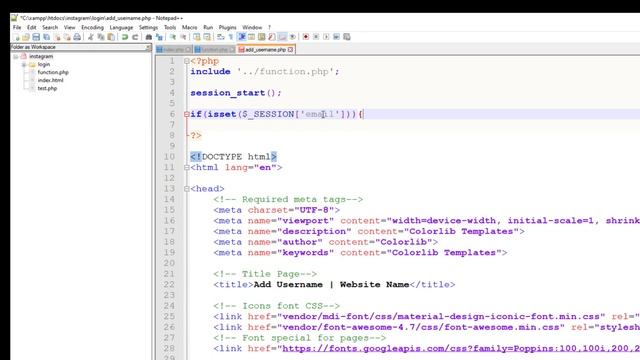Click the Zoom Out toolbar icon
Viewport: 640px width, 360px height.
(x=183, y=37)
